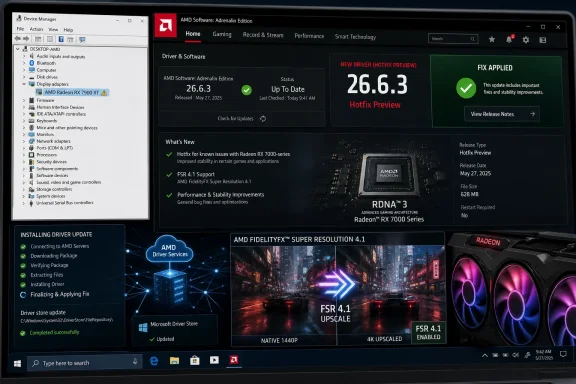Click the 'Hotfix Preview' red label under 26.6.3
Image resolution: width=576 pixels, height=384 pixels.
click(x=375, y=105)
